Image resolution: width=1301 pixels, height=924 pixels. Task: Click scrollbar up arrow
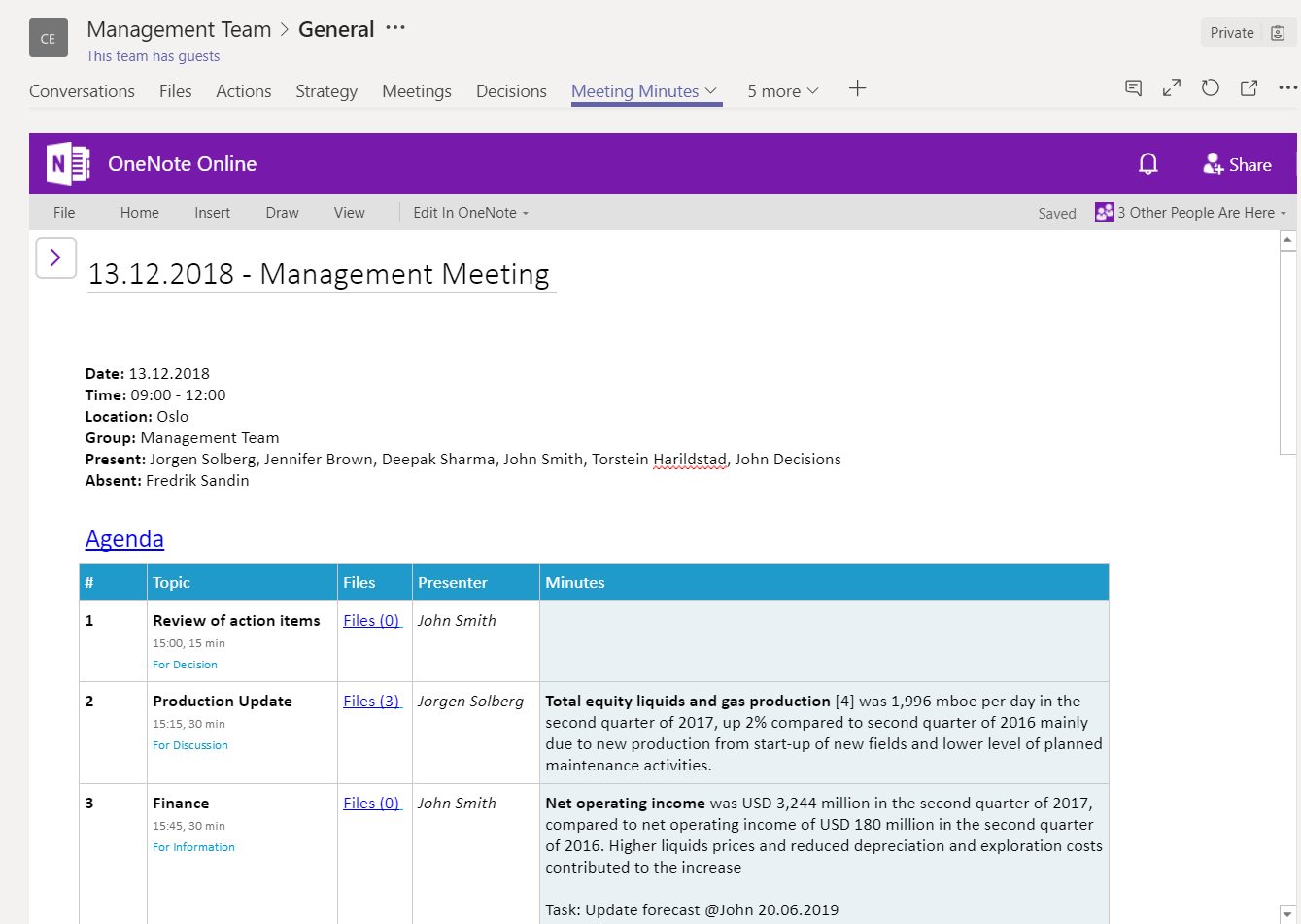(1288, 239)
